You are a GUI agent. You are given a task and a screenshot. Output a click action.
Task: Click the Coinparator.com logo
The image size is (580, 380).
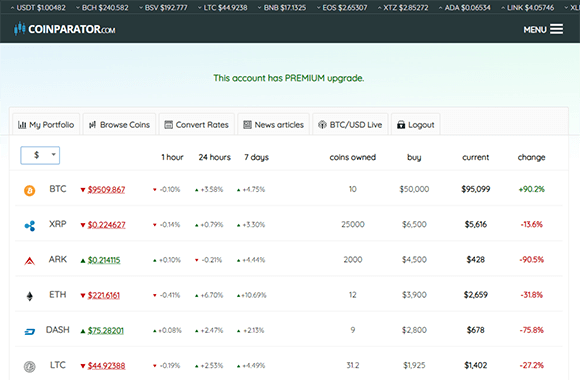(x=64, y=29)
